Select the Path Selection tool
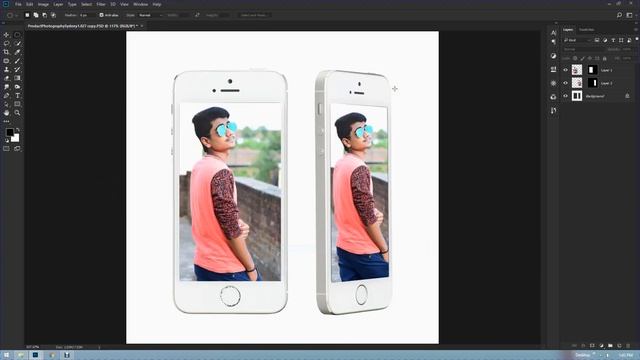 [x=7, y=104]
